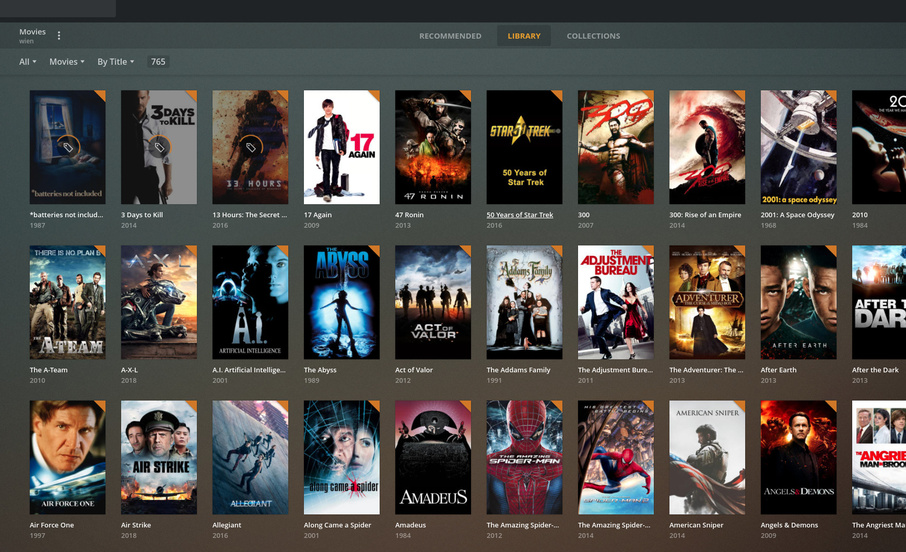Open The Amazing Spider-Man 2012 poster
906x552 pixels.
click(524, 457)
